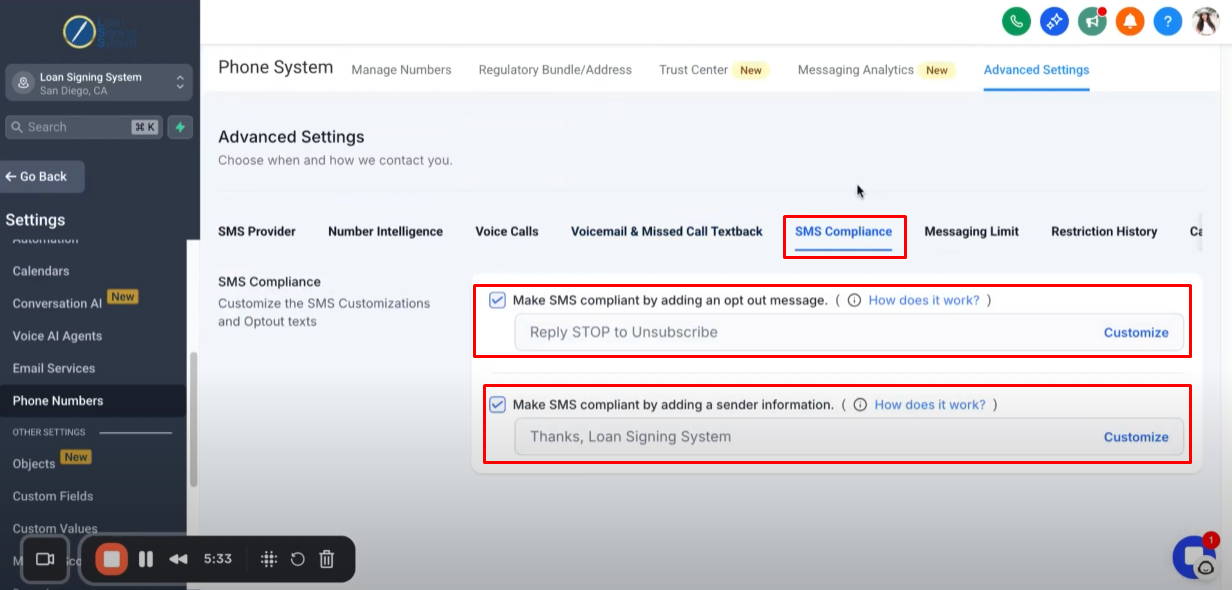Open Custom Fields settings
Viewport: 1232px width, 590px height.
point(53,496)
